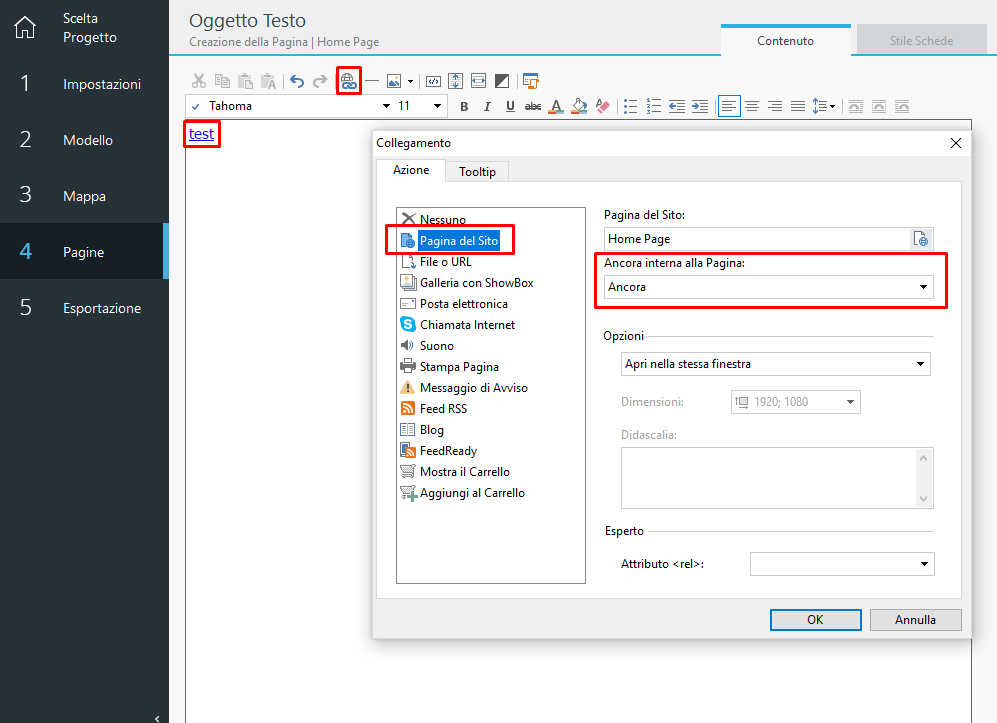Select File o URL in action list
This screenshot has width=997, height=723.
pos(445,262)
